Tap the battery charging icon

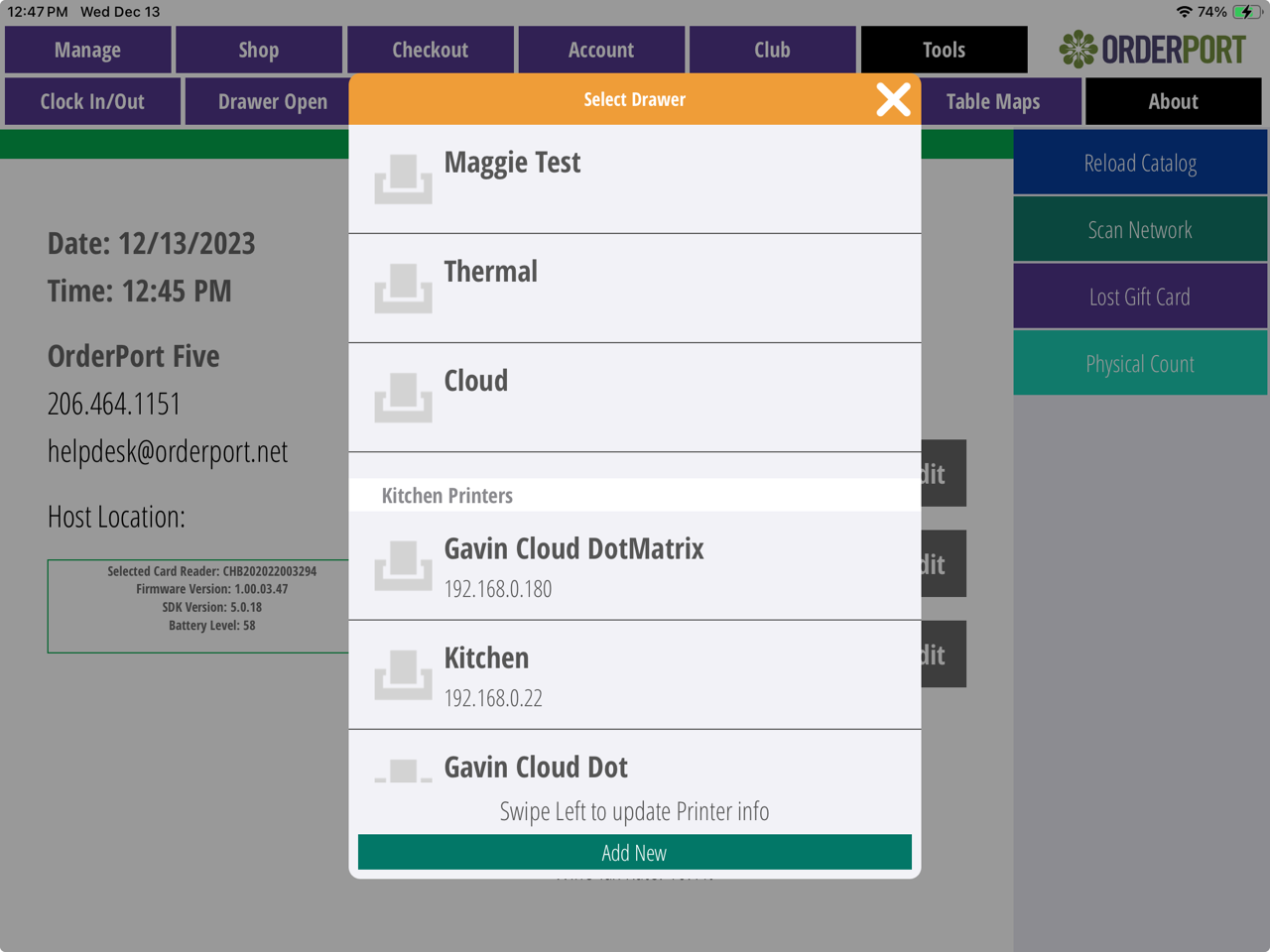click(1247, 12)
